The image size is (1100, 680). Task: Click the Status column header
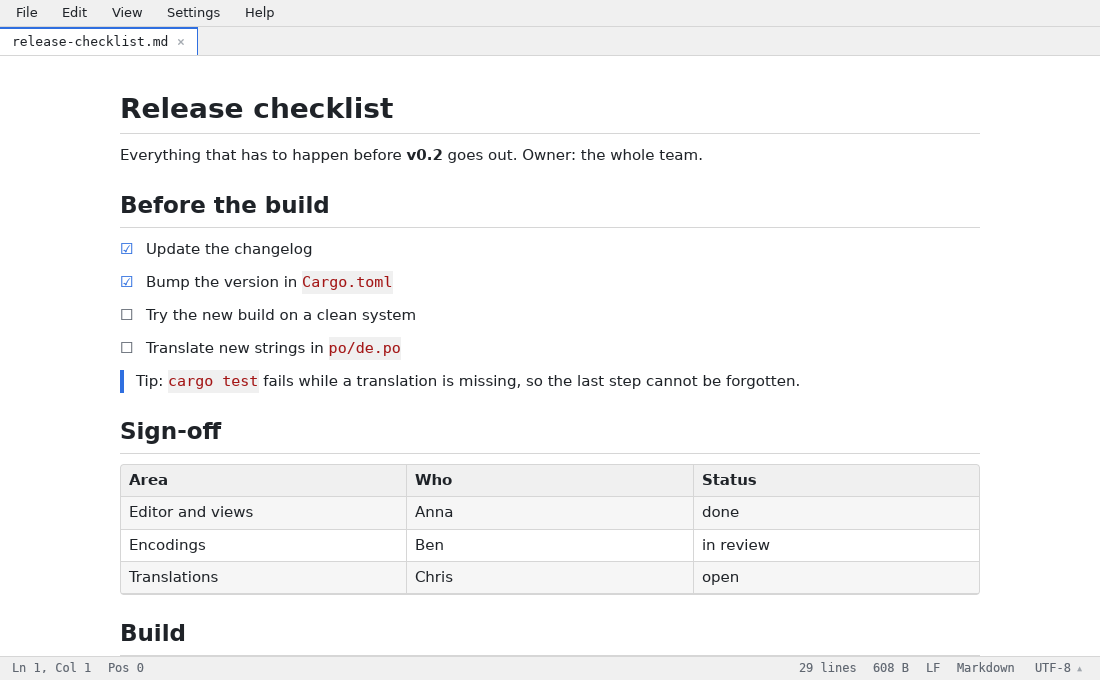click(836, 480)
